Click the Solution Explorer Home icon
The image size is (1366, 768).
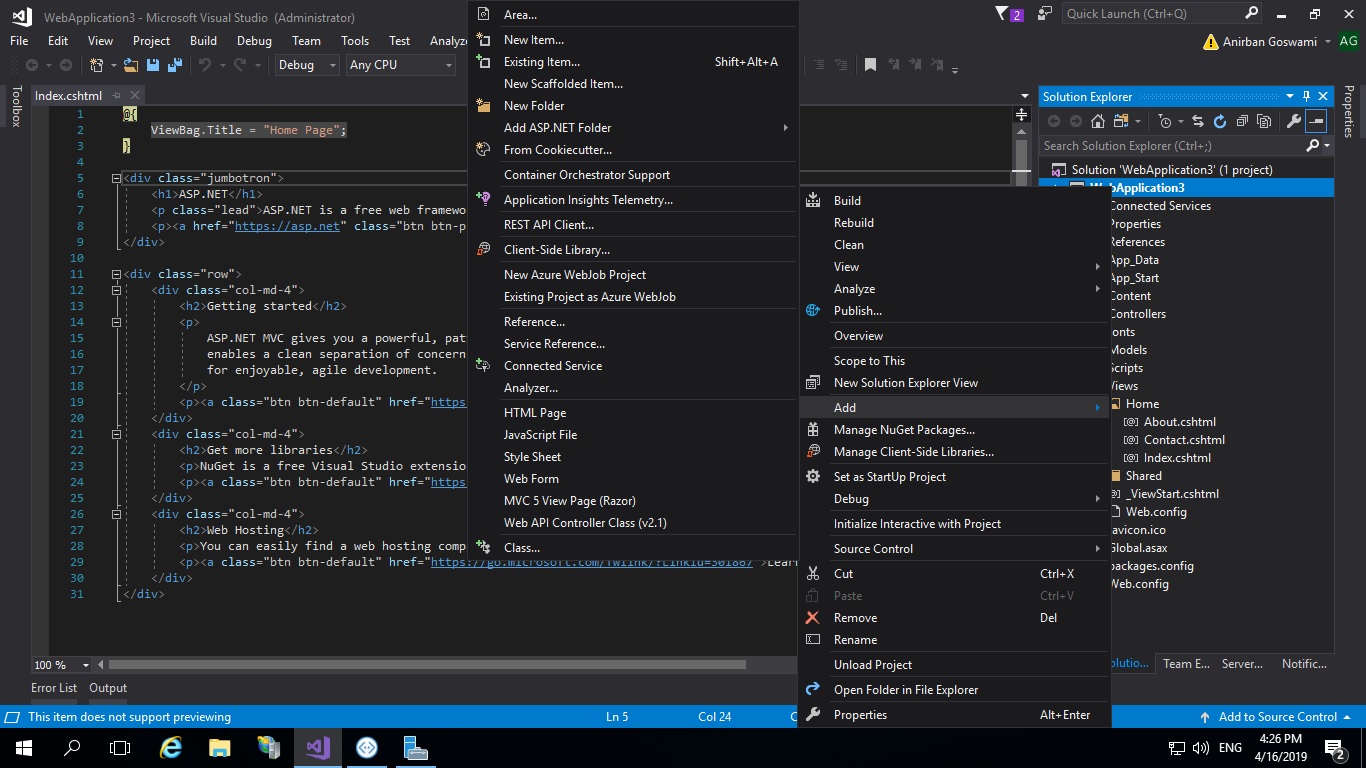coord(1099,122)
